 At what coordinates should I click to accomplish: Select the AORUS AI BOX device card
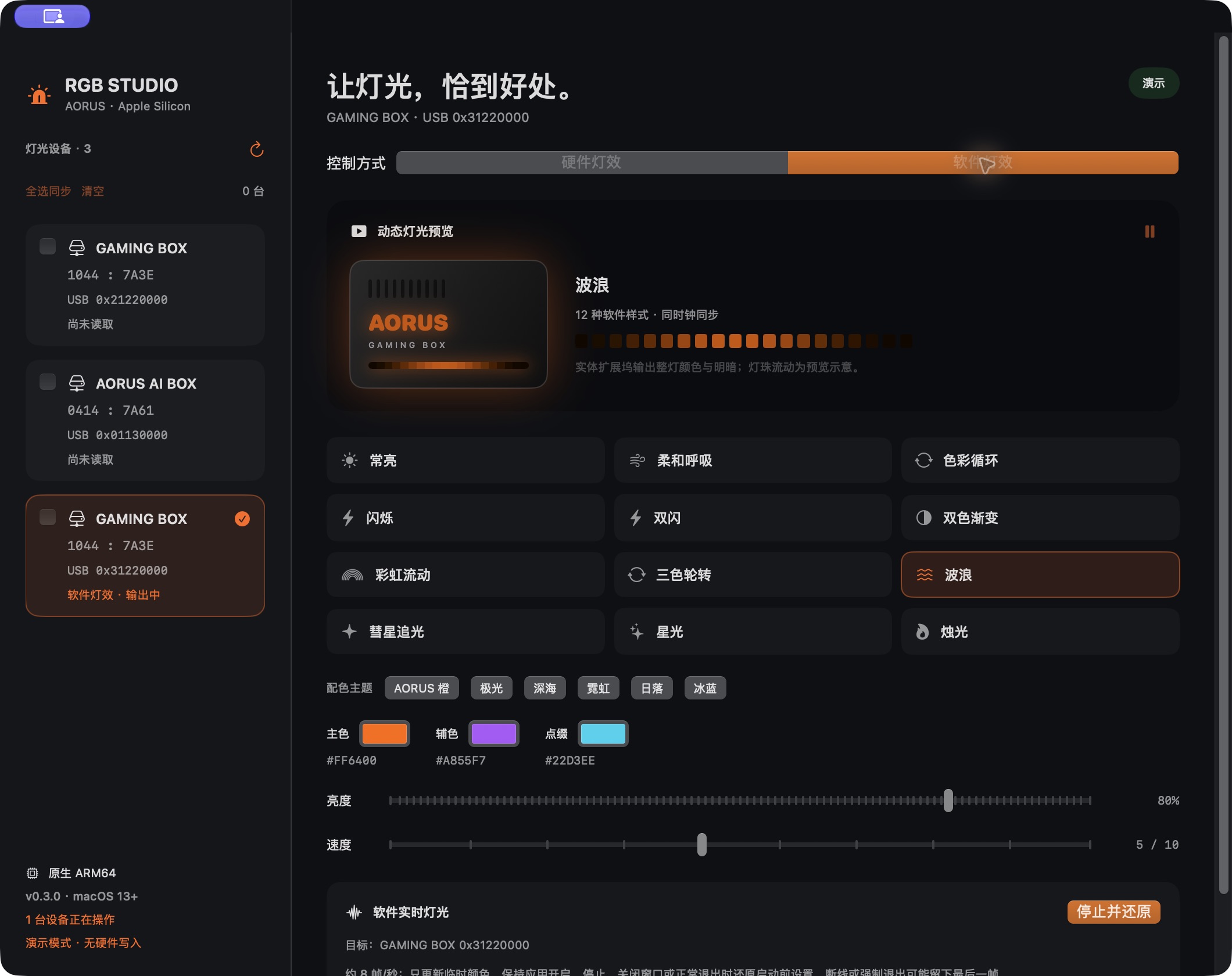(145, 420)
